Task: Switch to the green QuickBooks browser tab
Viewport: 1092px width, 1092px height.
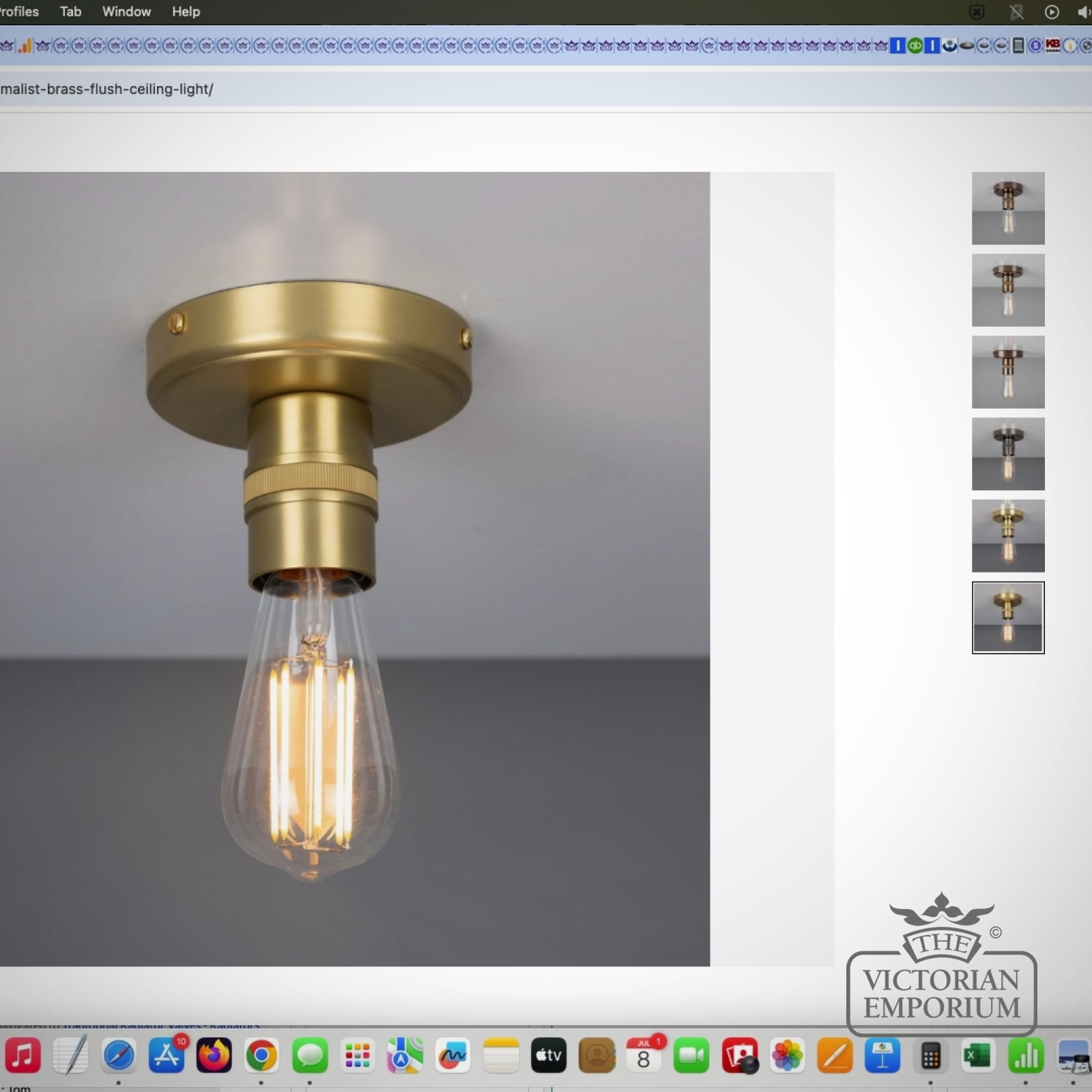Action: tap(915, 46)
